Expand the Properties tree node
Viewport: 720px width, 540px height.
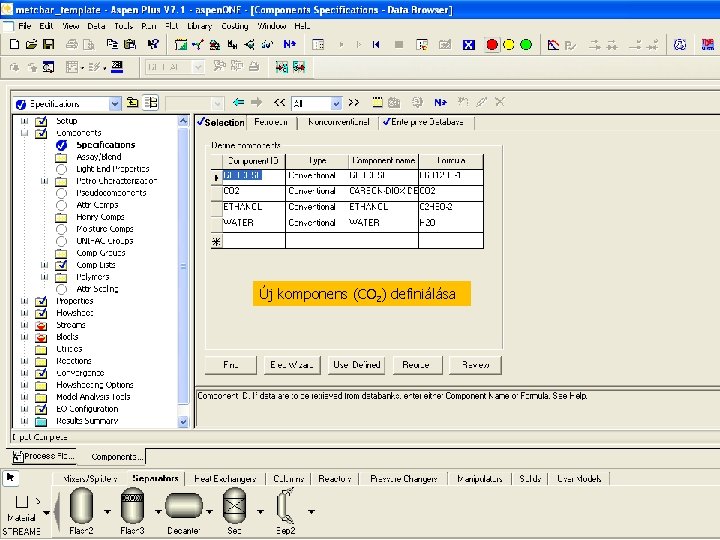(x=24, y=301)
